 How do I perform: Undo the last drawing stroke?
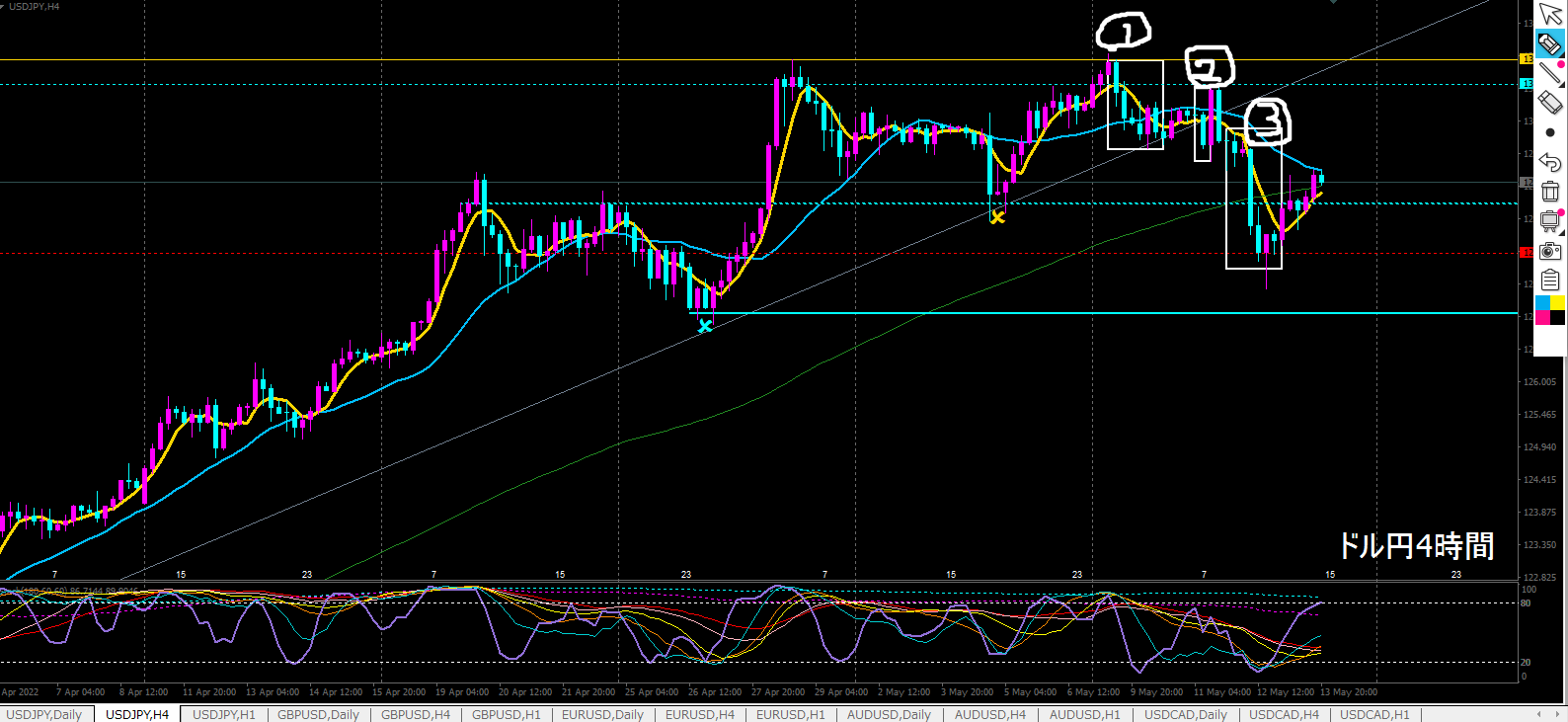pyautogui.click(x=1550, y=162)
